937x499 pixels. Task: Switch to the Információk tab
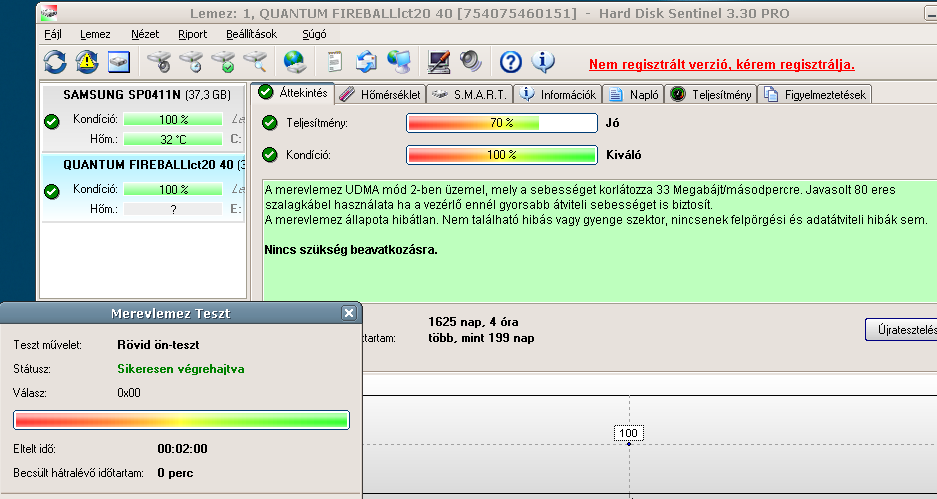(x=558, y=94)
